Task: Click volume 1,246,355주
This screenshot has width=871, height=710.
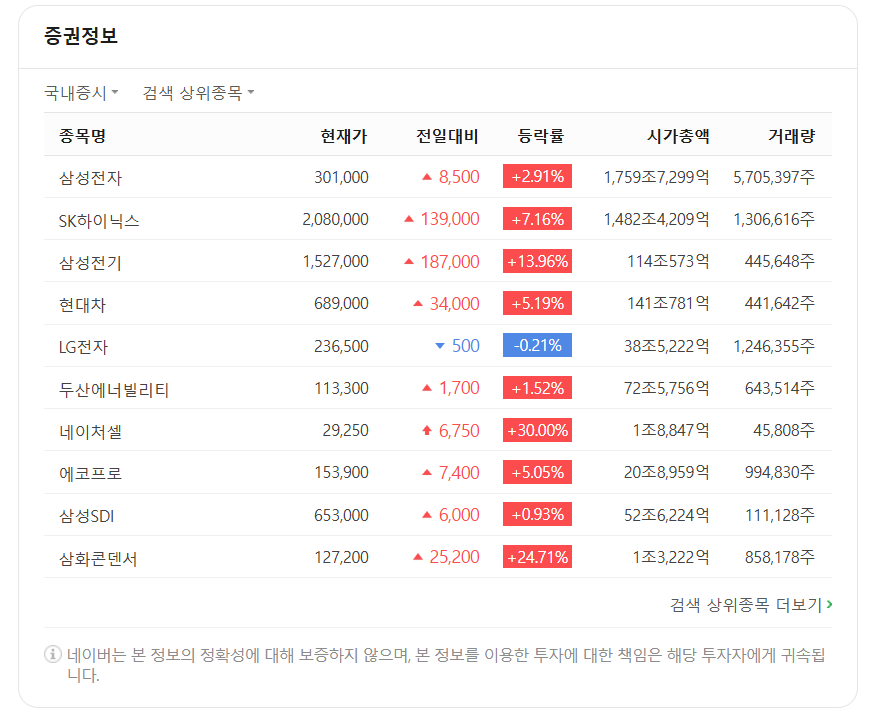Action: [774, 346]
